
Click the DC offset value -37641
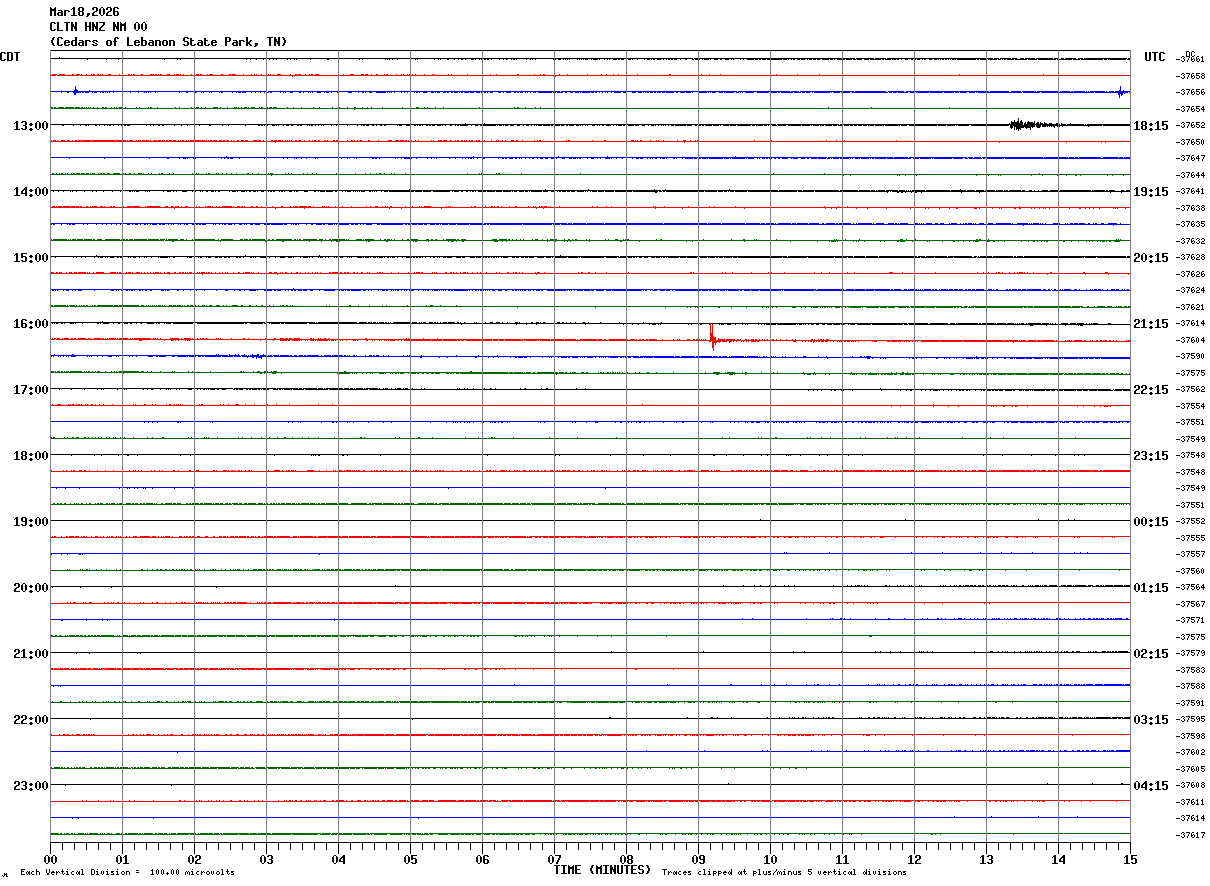pyautogui.click(x=1190, y=191)
